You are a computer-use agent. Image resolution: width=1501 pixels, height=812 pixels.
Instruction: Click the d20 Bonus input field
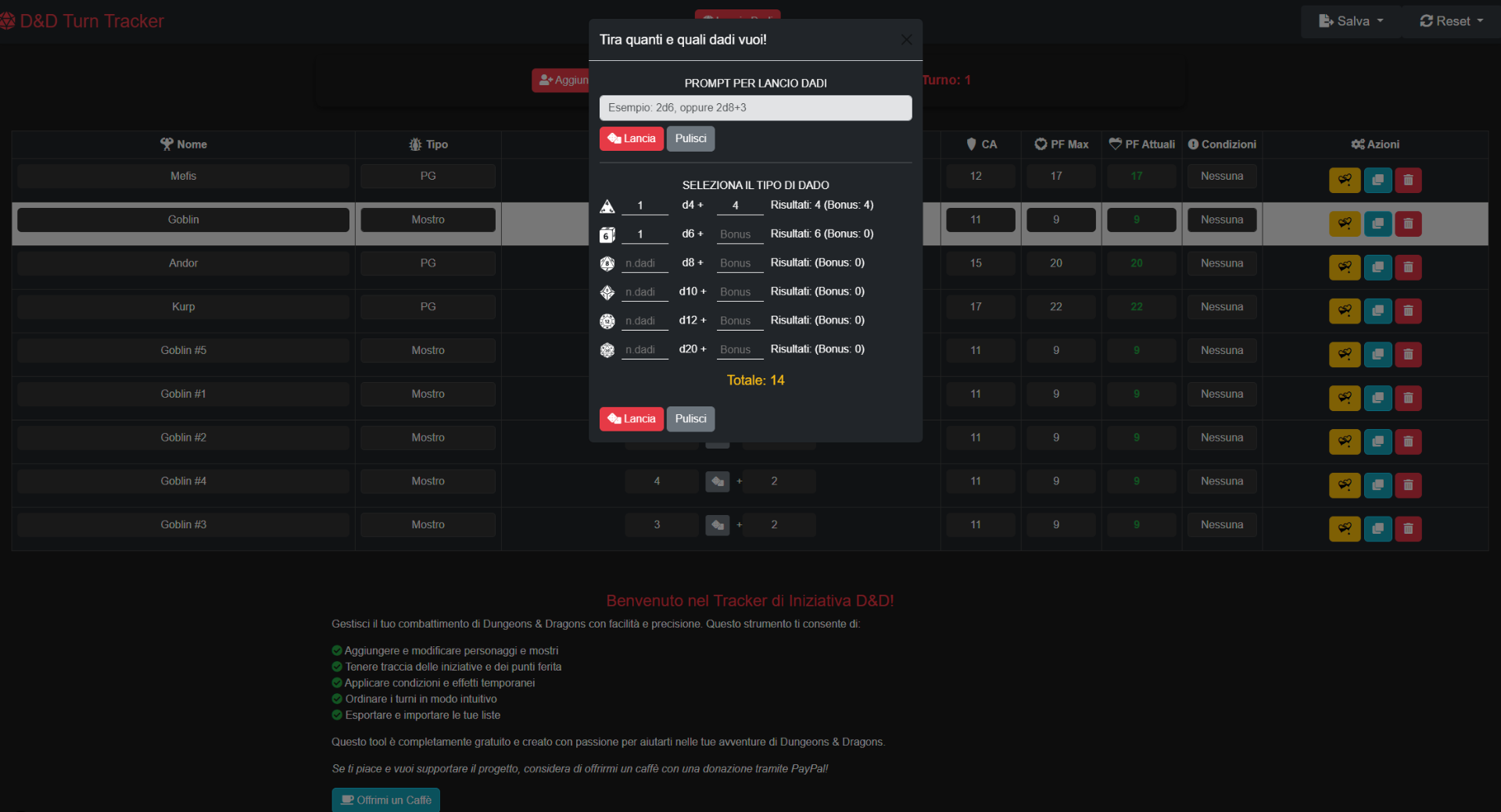tap(739, 350)
